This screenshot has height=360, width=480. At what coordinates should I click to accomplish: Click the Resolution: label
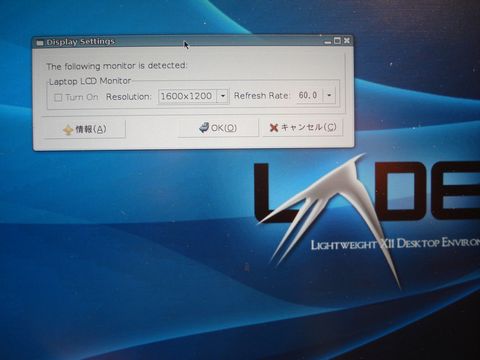pos(129,97)
